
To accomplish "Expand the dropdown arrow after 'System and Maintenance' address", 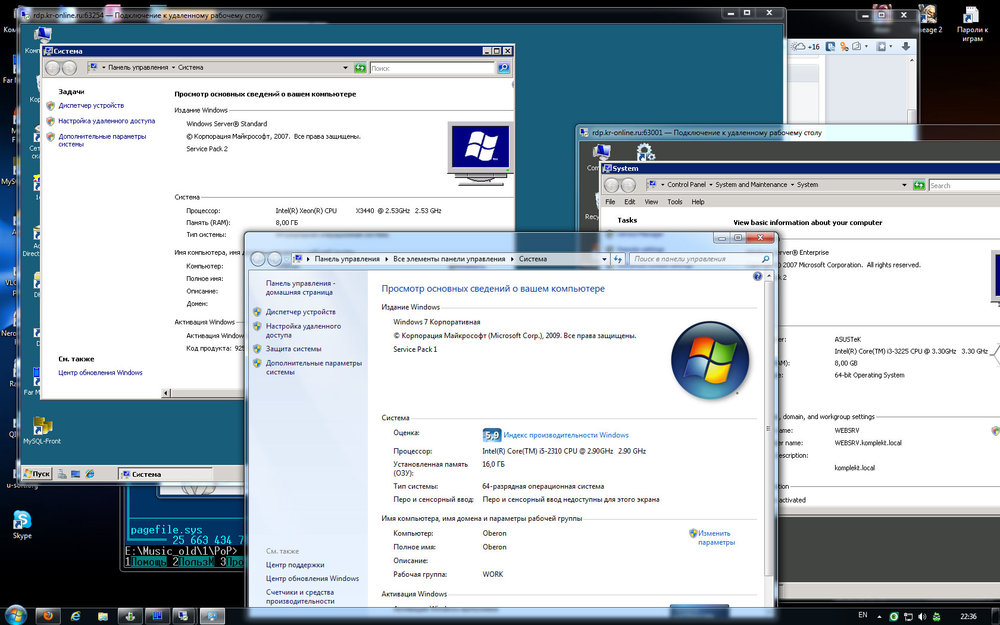I will (791, 185).
